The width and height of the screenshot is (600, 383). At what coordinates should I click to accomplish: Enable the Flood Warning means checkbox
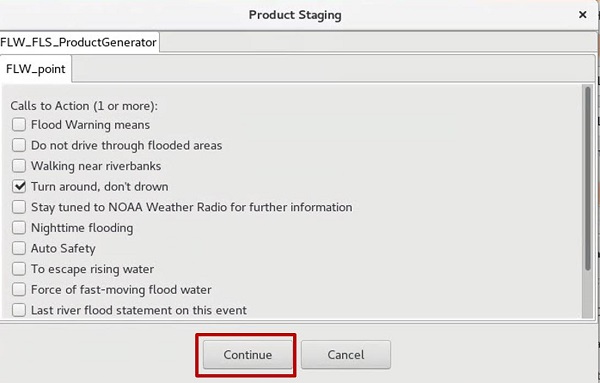click(x=19, y=125)
